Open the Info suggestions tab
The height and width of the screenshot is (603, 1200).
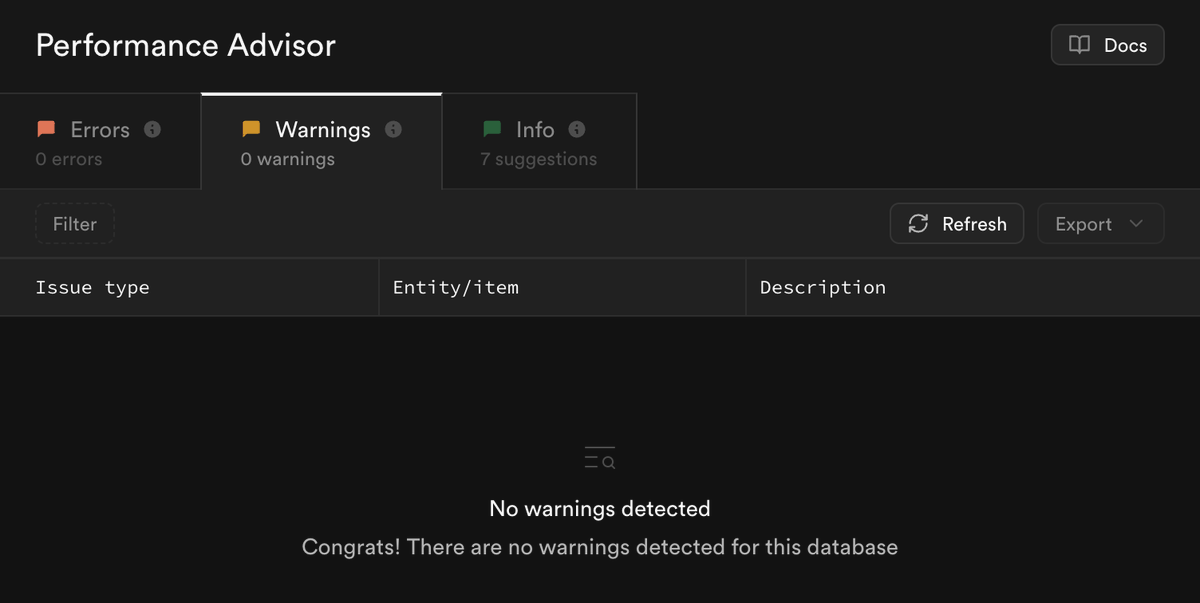539,142
